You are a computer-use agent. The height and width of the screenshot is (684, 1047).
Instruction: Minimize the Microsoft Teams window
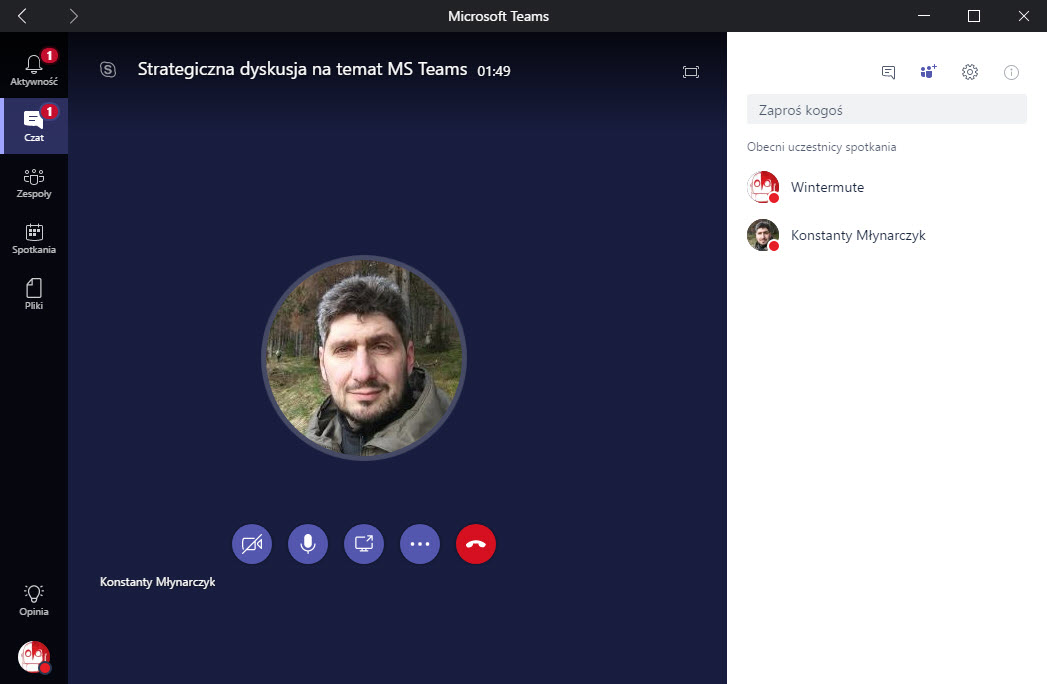pyautogui.click(x=924, y=16)
